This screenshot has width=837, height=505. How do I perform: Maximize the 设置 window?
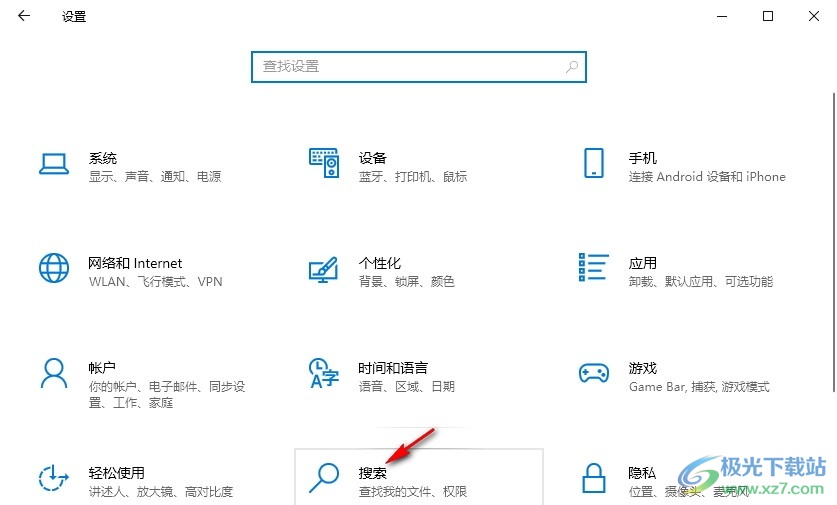768,17
